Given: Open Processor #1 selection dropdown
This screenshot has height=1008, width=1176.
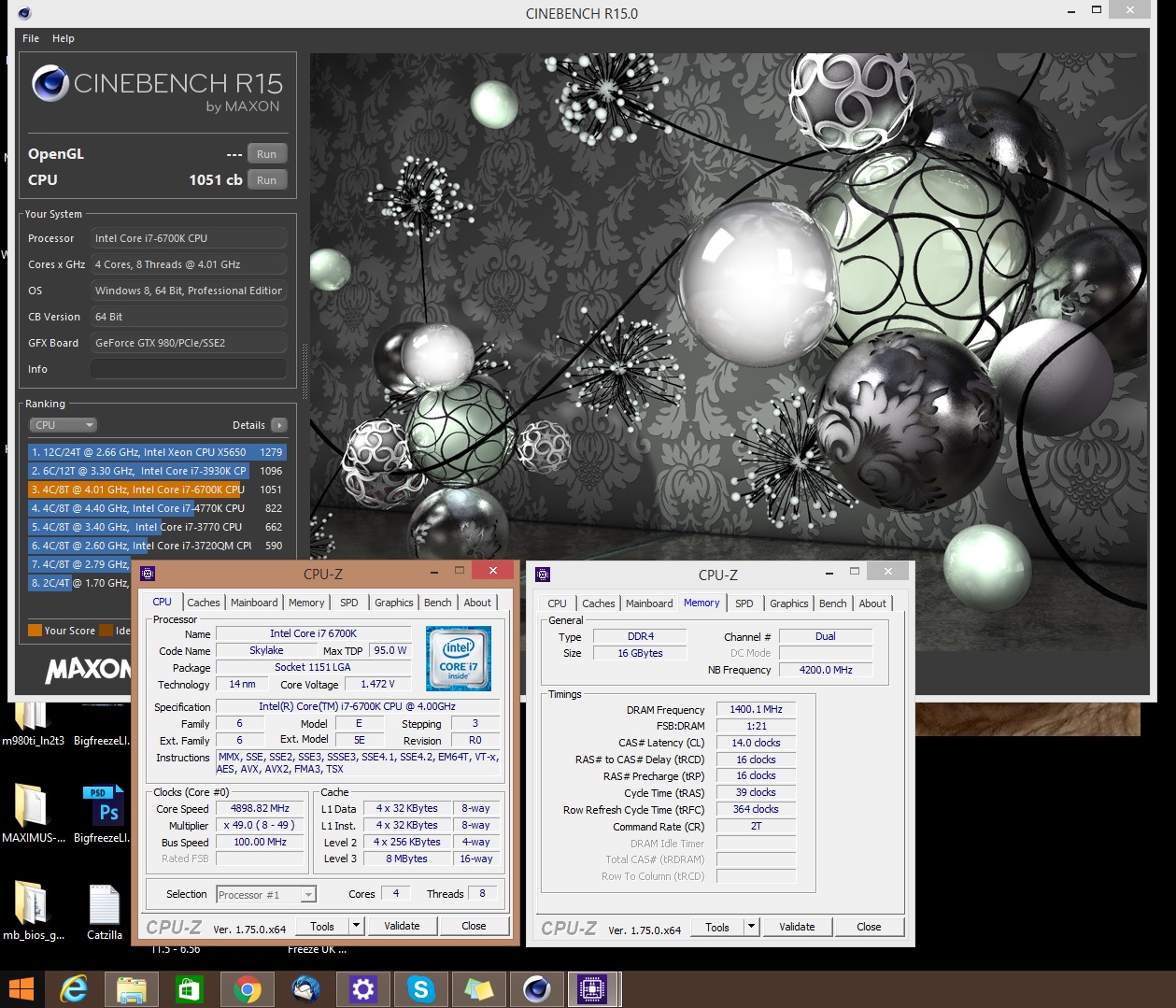Looking at the screenshot, I should tap(266, 895).
